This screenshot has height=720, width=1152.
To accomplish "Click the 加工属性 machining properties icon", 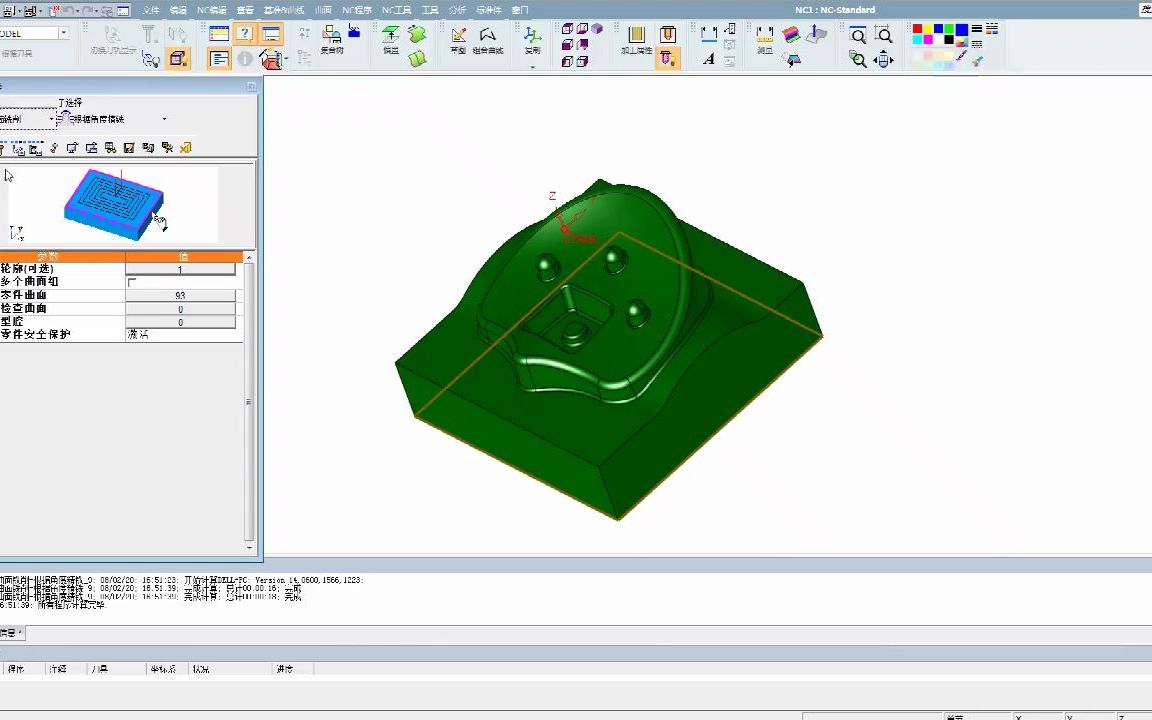I will click(636, 38).
